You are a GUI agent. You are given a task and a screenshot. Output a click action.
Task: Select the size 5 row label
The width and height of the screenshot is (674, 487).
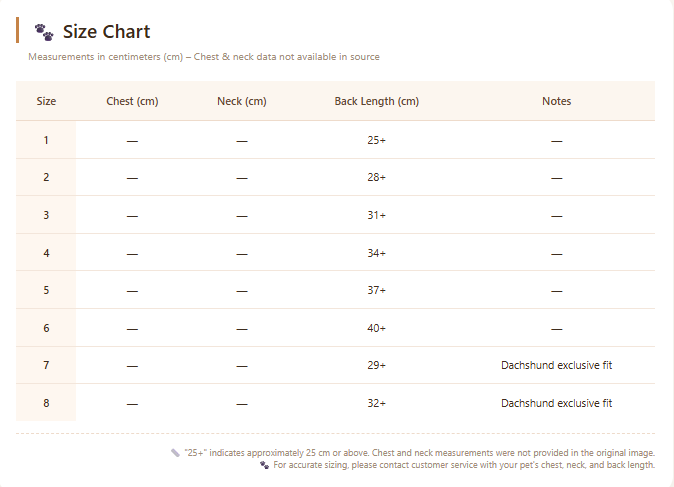click(46, 290)
